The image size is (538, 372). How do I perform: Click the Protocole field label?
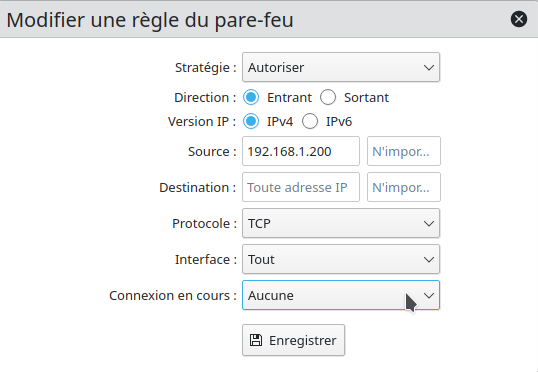click(x=204, y=223)
